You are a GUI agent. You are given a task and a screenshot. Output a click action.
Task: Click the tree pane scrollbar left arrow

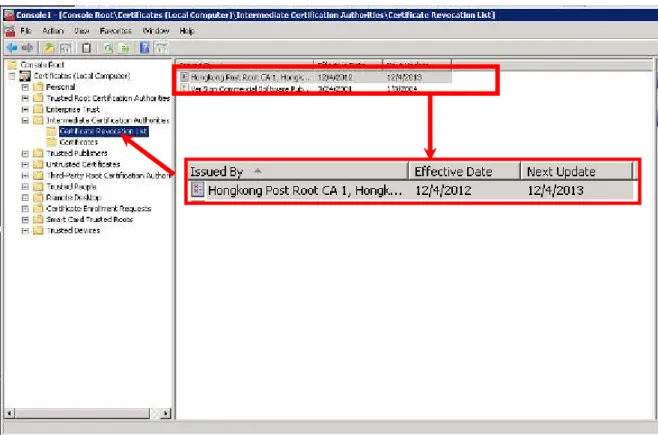[9, 414]
